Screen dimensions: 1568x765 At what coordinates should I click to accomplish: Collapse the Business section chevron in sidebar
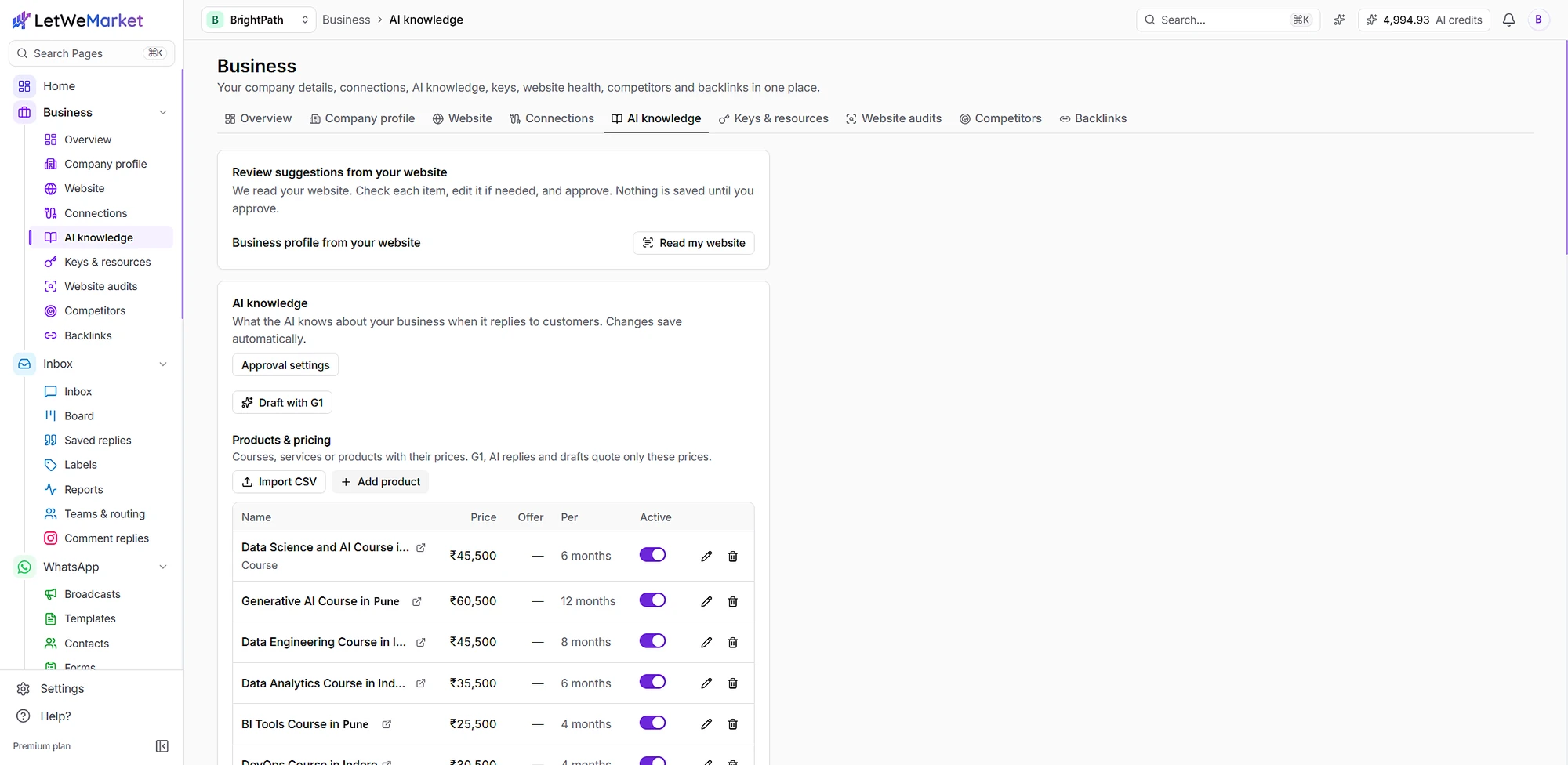pyautogui.click(x=163, y=113)
